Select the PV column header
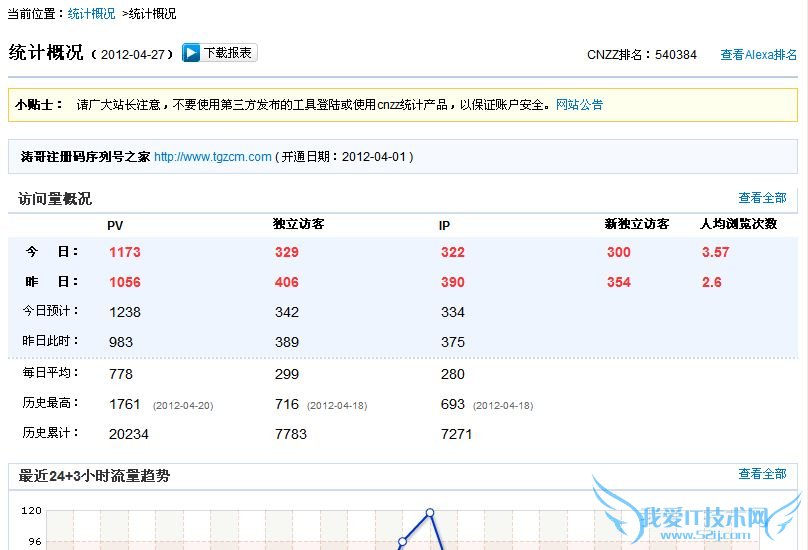Screen dimensions: 808x550 [x=115, y=225]
